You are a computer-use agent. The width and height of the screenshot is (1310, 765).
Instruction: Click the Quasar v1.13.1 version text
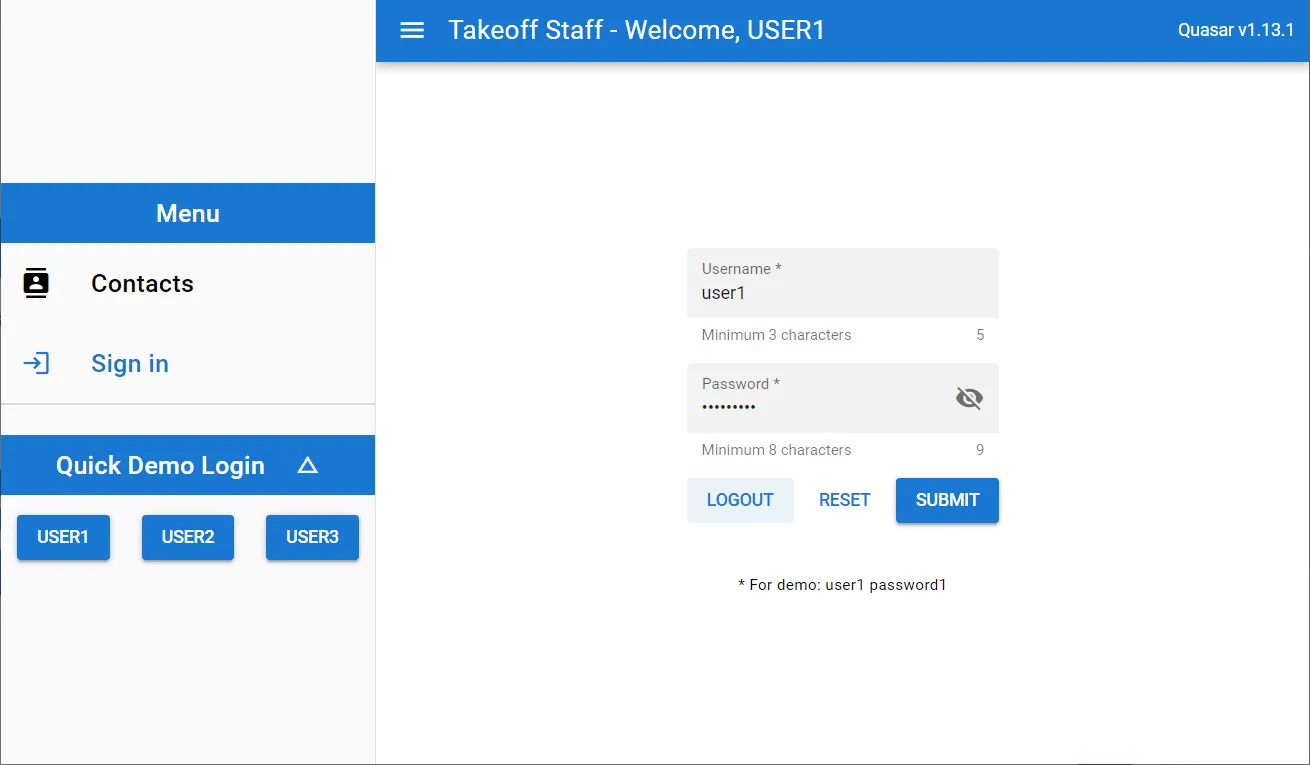[x=1236, y=30]
